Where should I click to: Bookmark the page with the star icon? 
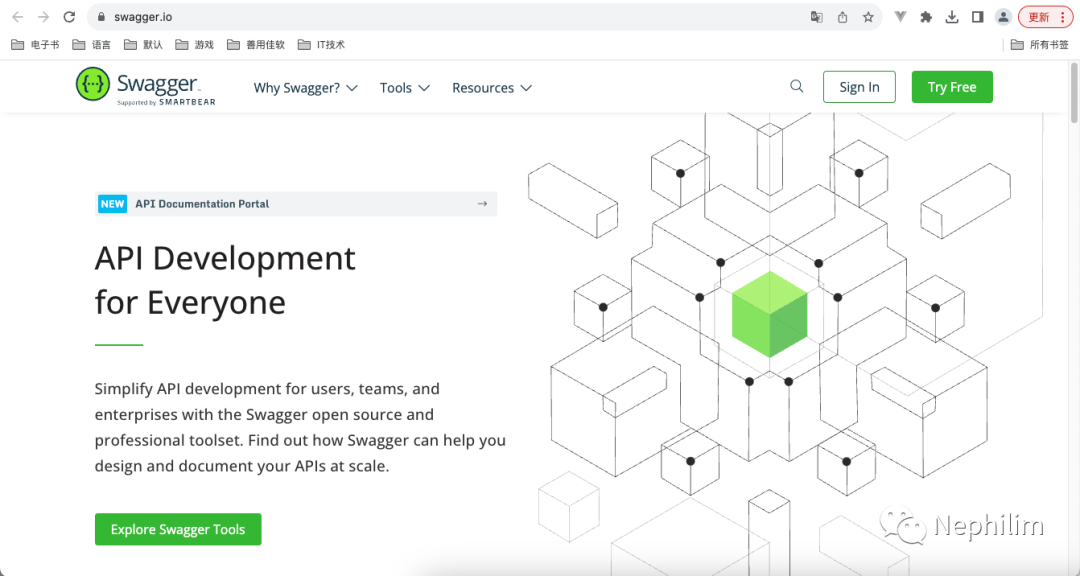[x=868, y=17]
